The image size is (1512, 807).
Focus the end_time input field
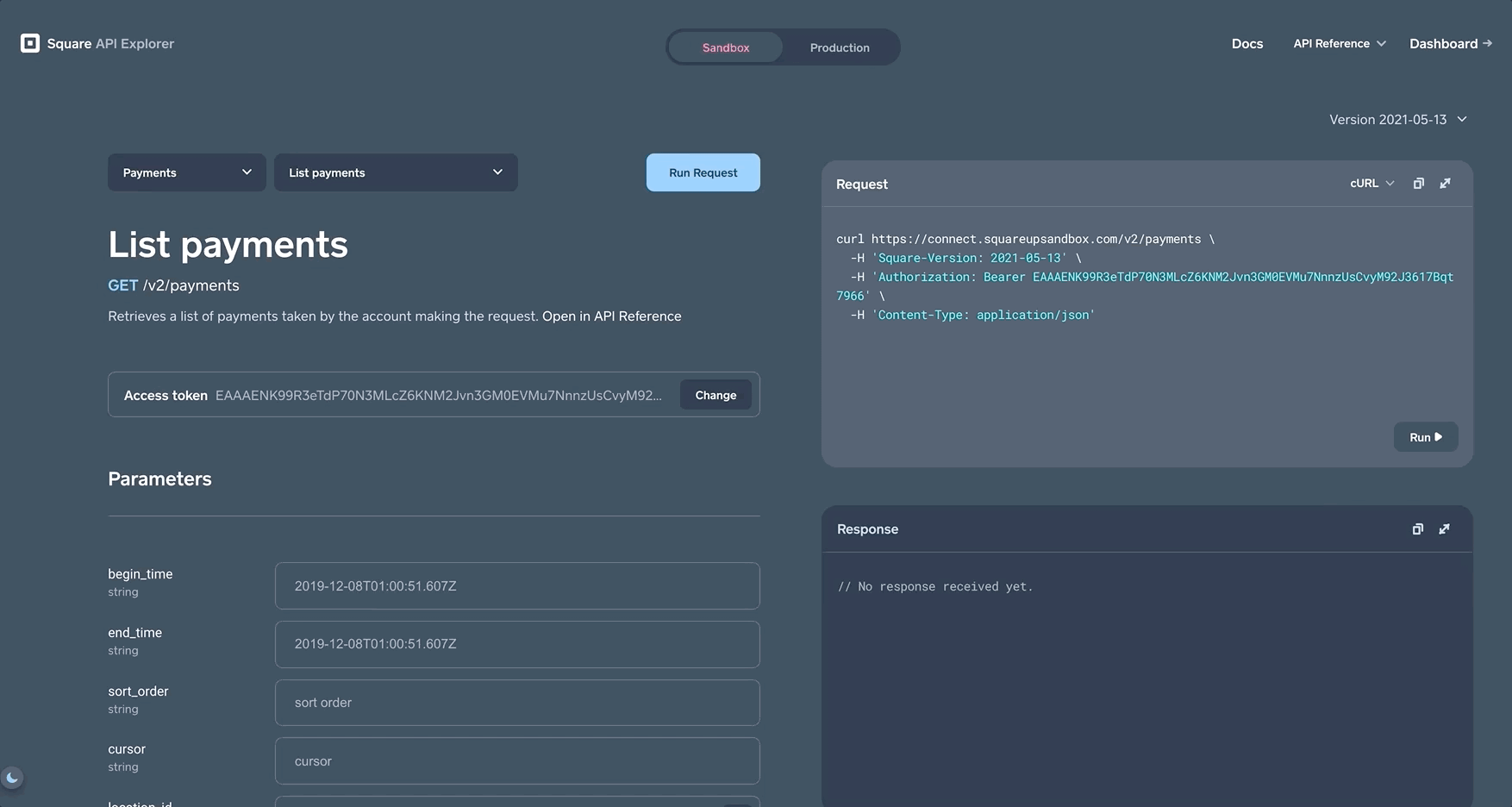517,644
